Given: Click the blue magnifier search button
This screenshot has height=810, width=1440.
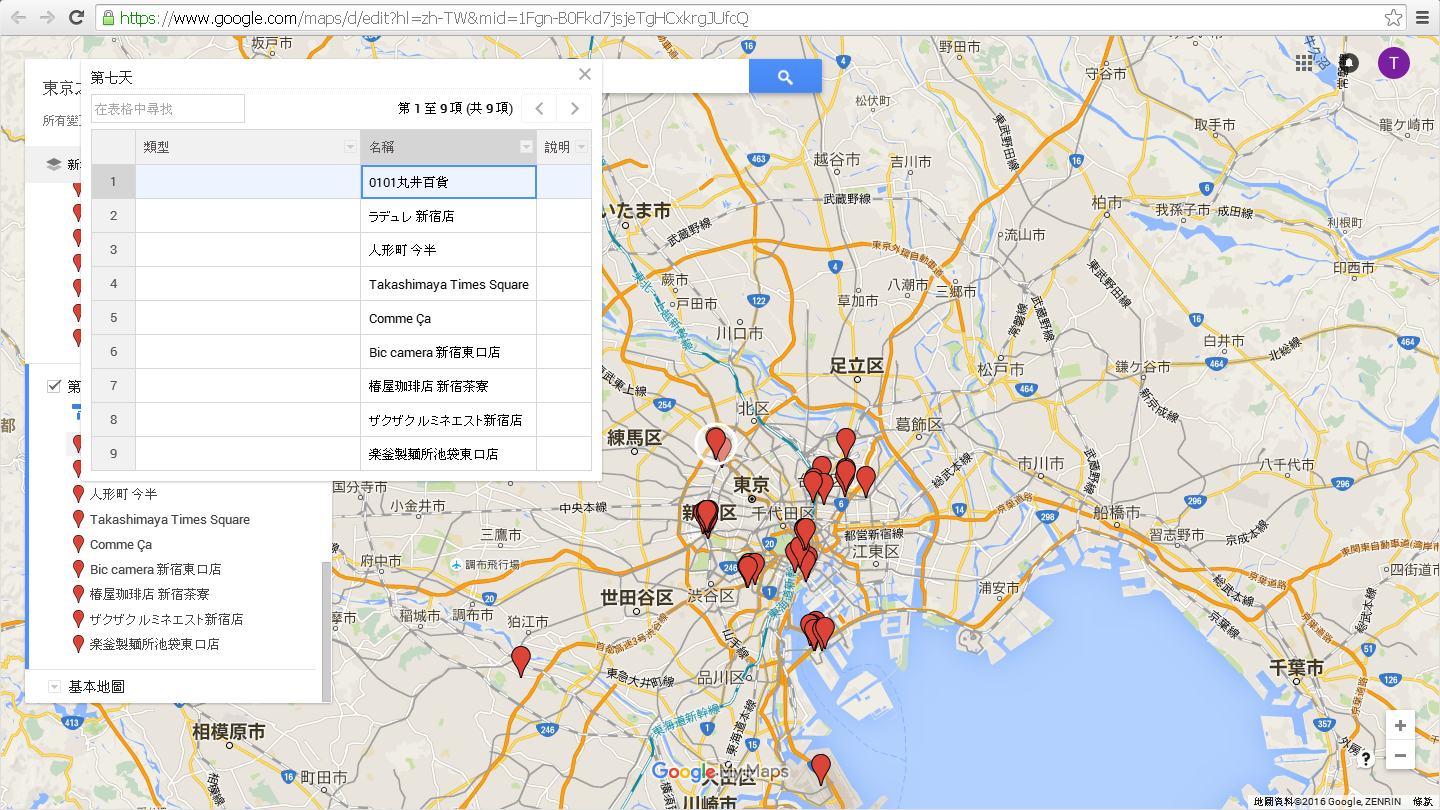Looking at the screenshot, I should 785,76.
